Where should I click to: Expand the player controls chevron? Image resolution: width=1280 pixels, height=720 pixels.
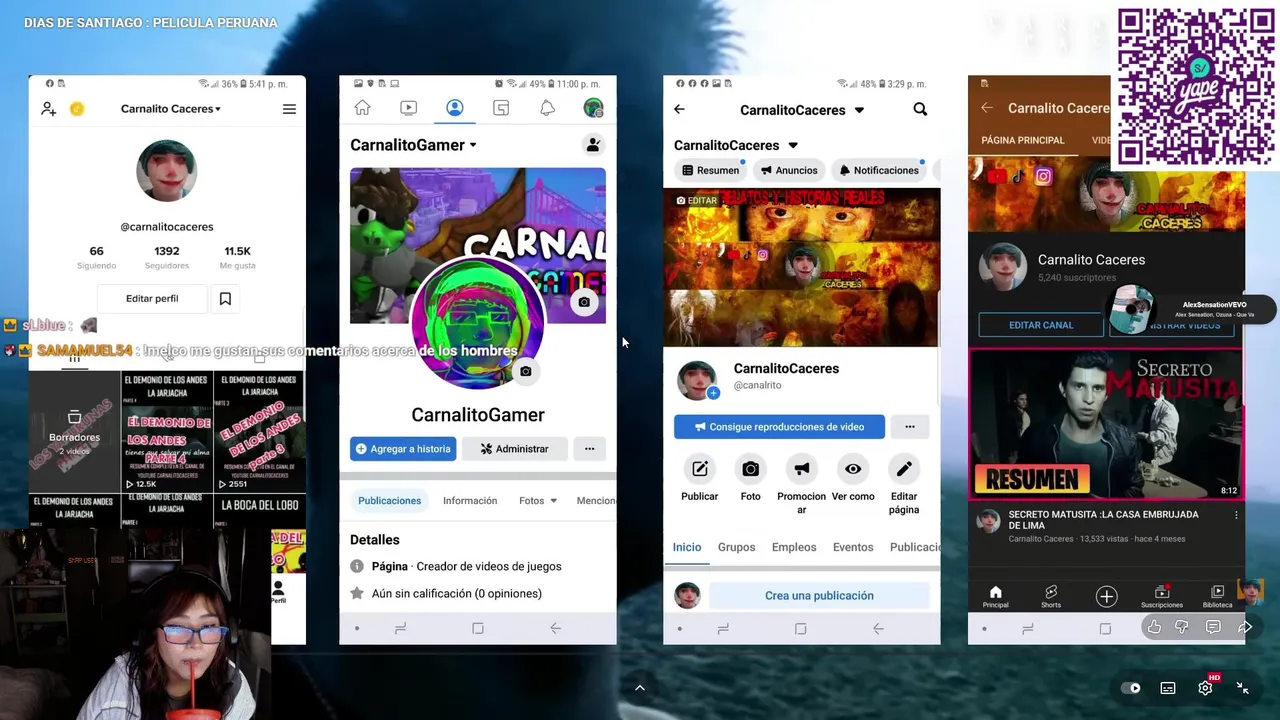640,687
